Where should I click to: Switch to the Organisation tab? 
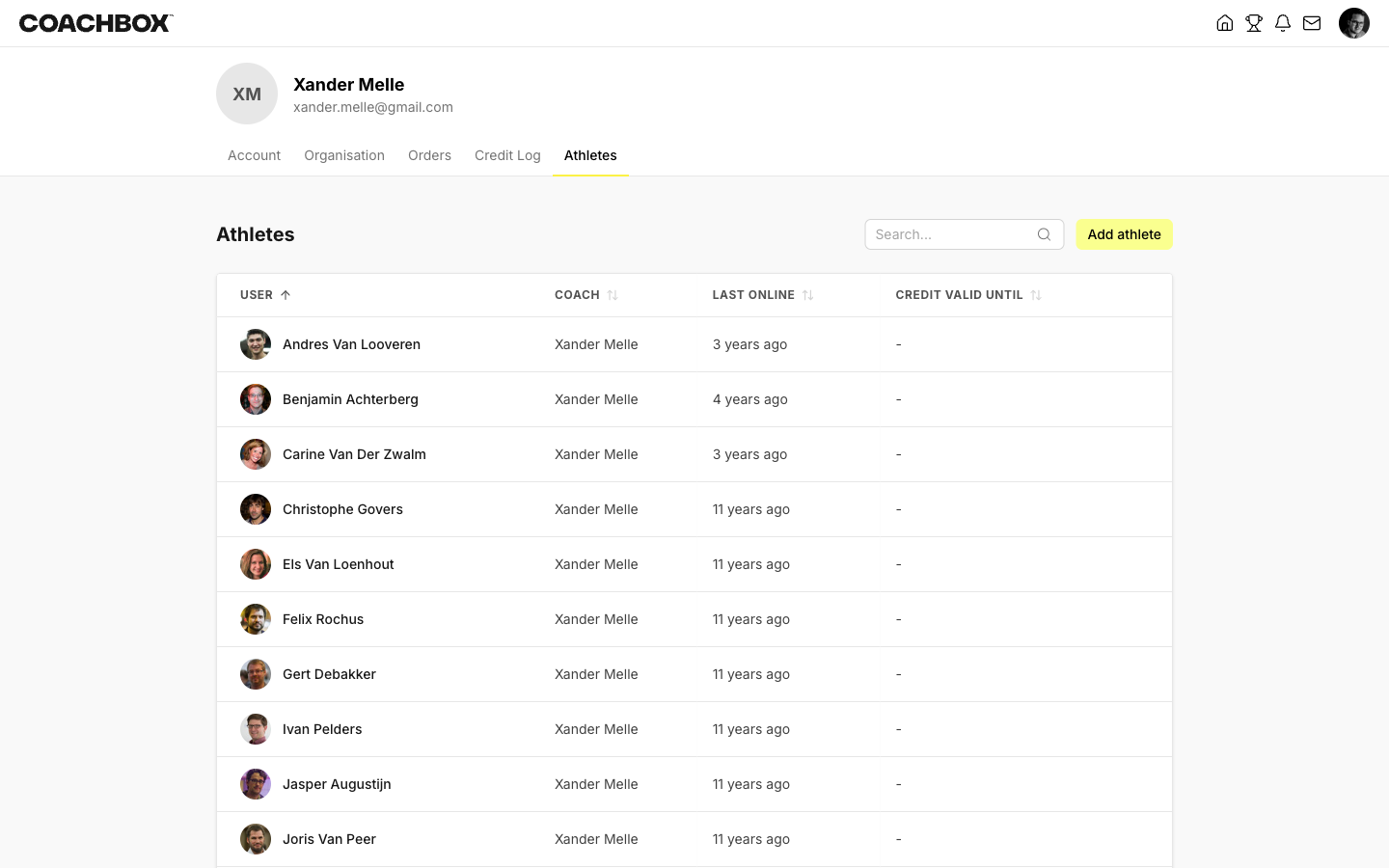[344, 155]
